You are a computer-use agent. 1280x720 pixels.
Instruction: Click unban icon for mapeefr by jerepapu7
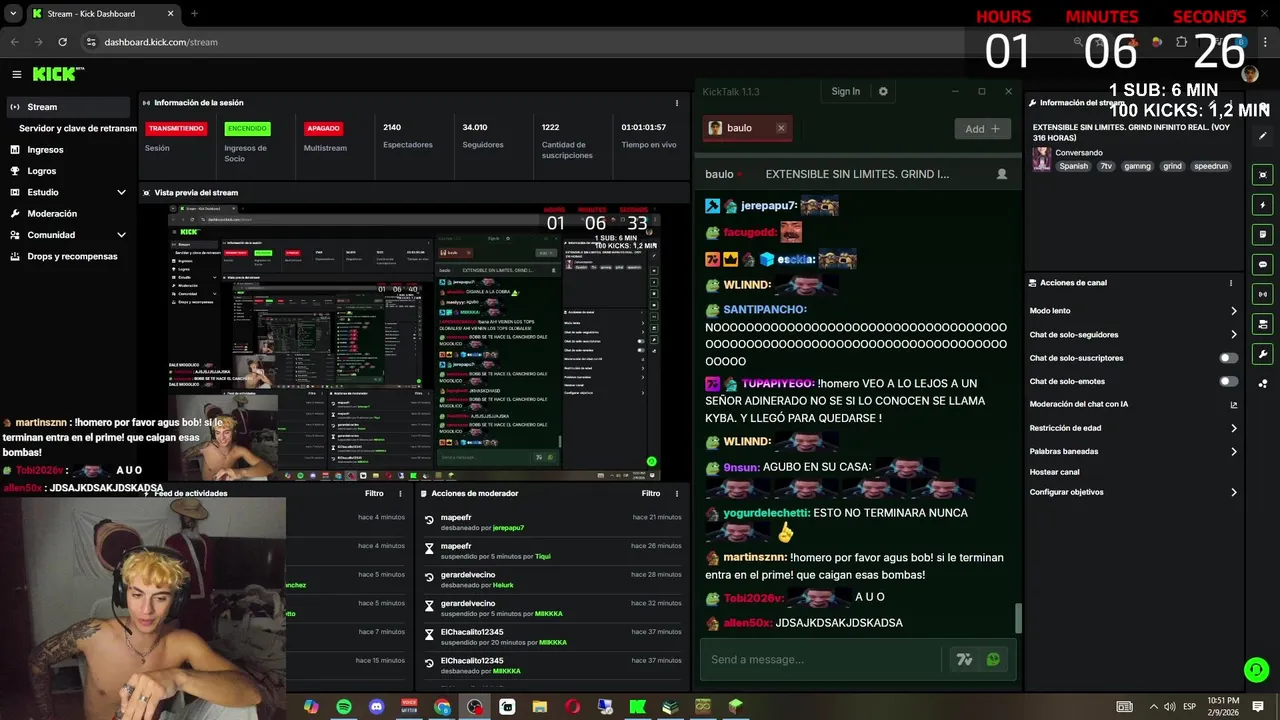tap(429, 520)
